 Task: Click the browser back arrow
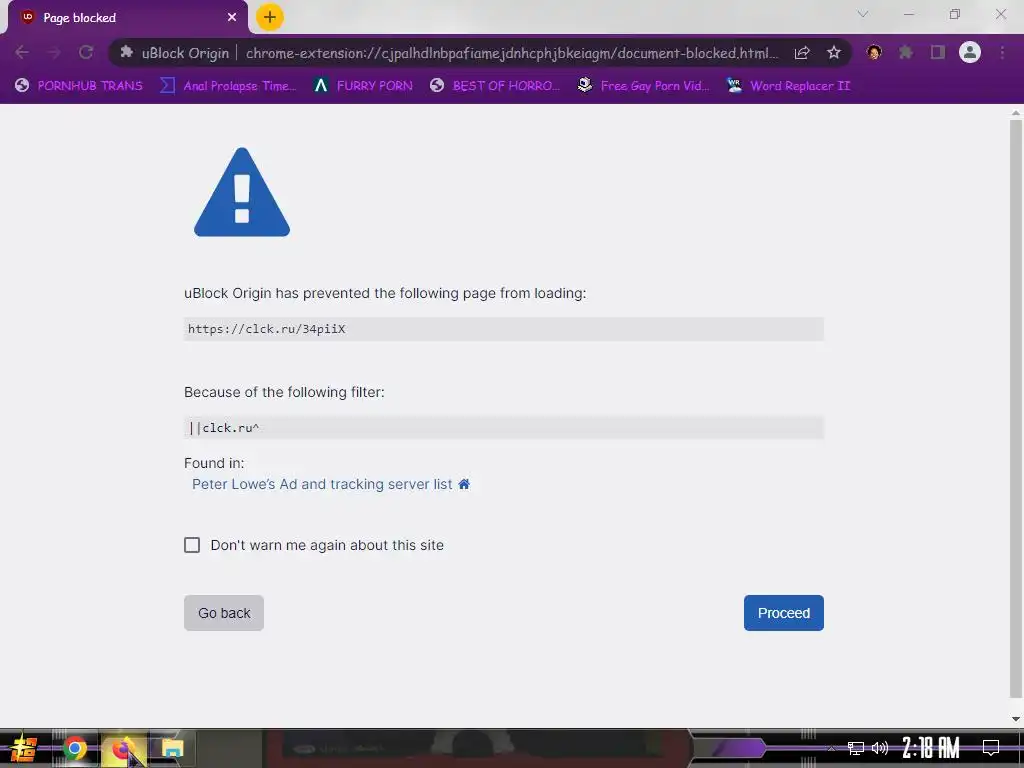tap(22, 52)
